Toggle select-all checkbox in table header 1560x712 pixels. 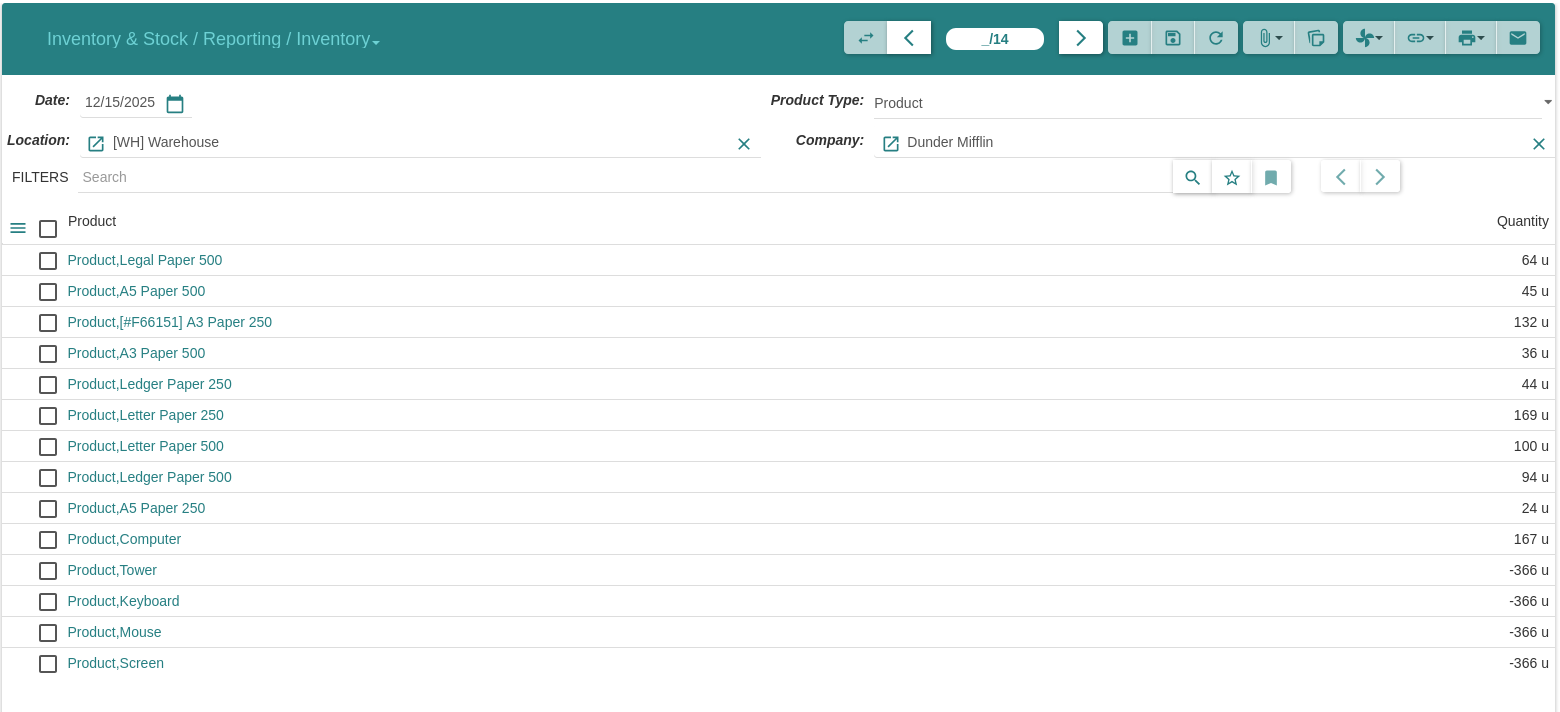pos(48,229)
